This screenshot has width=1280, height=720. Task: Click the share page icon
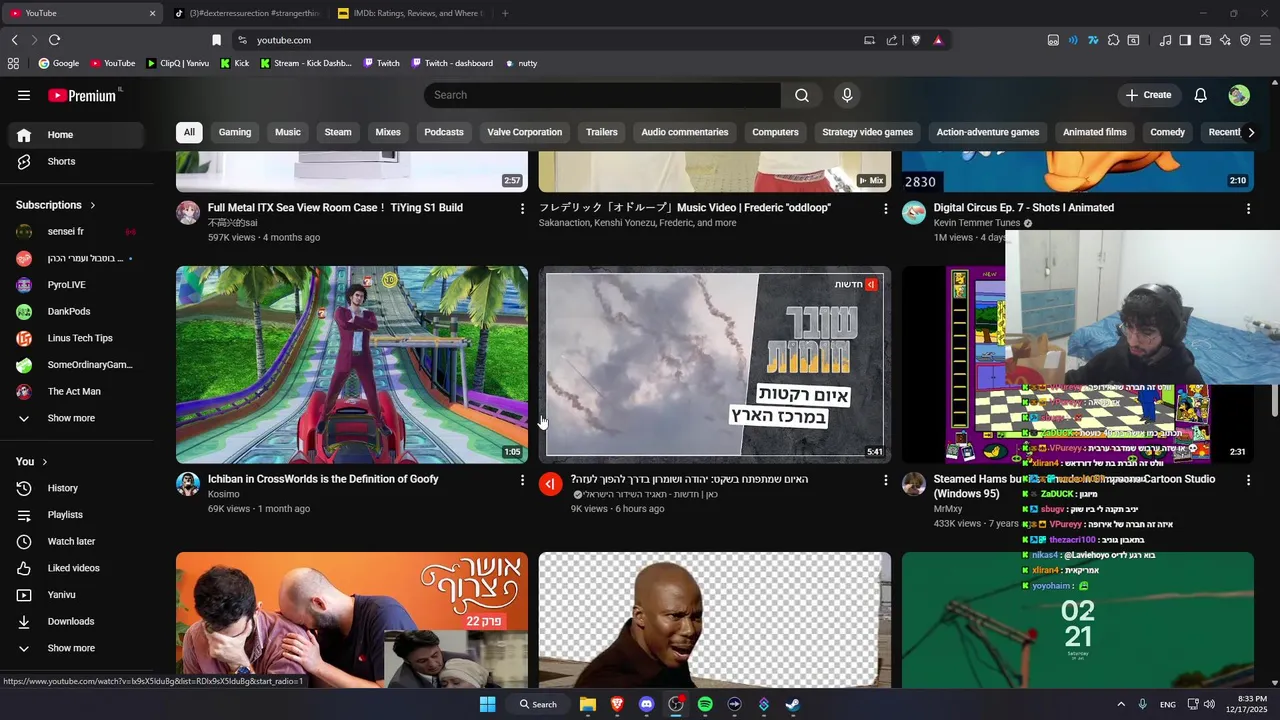[891, 40]
